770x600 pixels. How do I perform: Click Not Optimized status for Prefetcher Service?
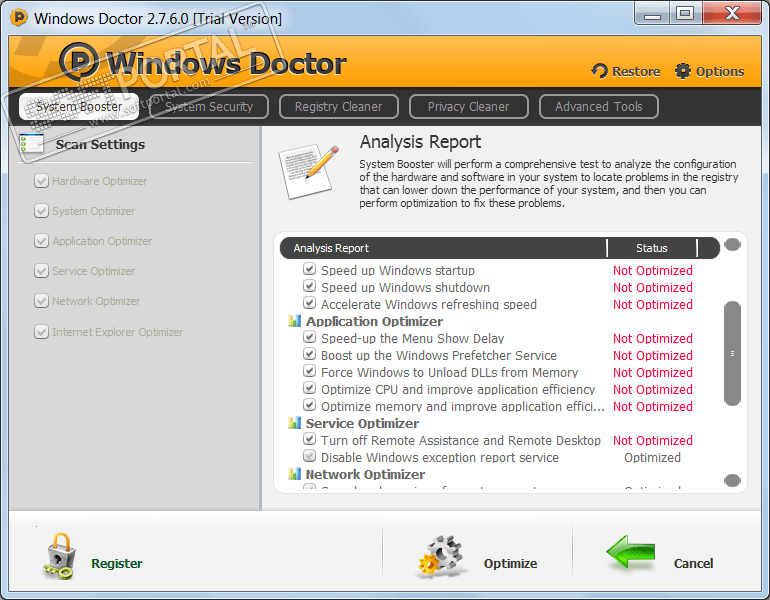click(653, 355)
